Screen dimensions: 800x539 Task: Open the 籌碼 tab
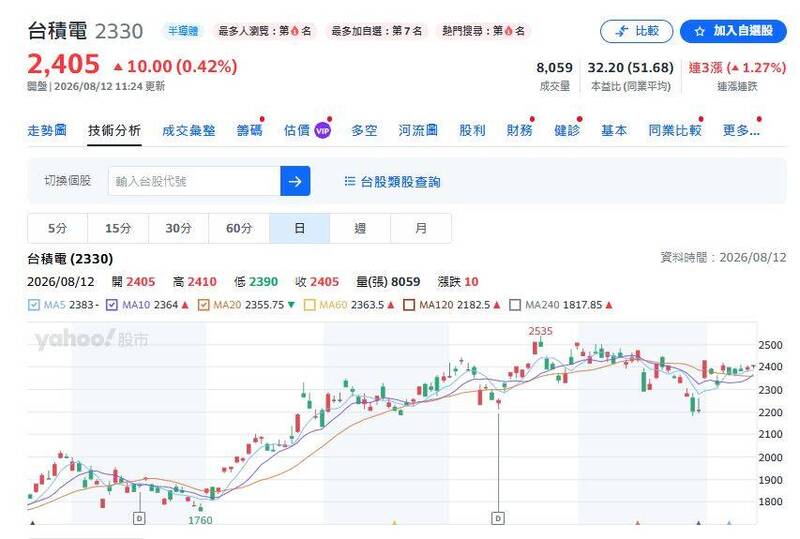(249, 131)
